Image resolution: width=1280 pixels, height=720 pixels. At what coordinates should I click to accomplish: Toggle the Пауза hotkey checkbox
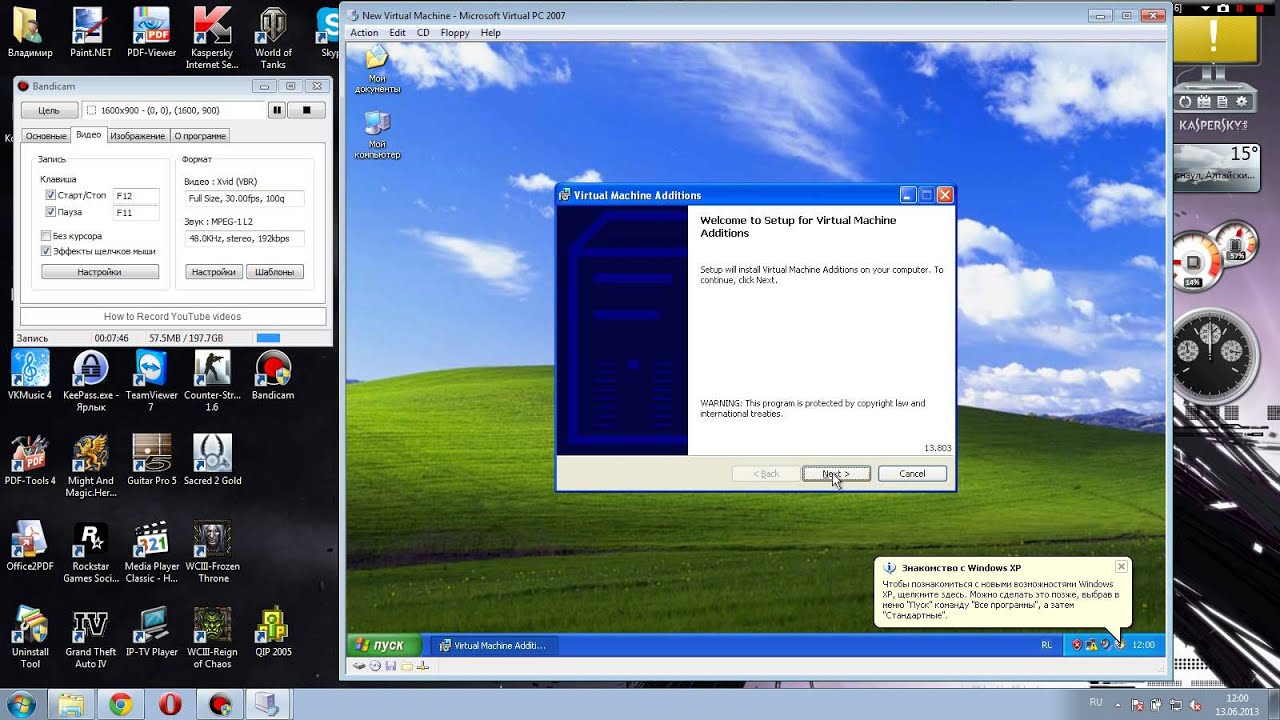pos(50,212)
